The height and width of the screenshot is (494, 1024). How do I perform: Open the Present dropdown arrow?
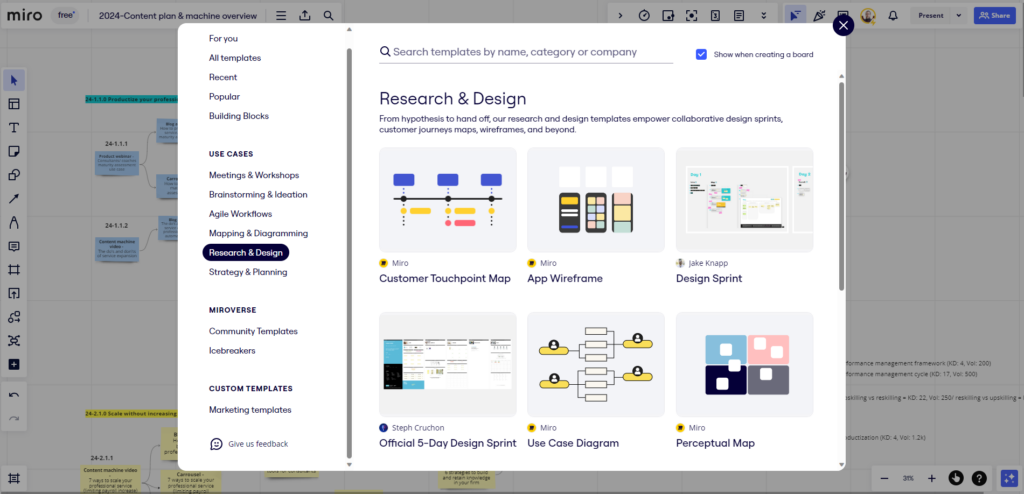[956, 16]
